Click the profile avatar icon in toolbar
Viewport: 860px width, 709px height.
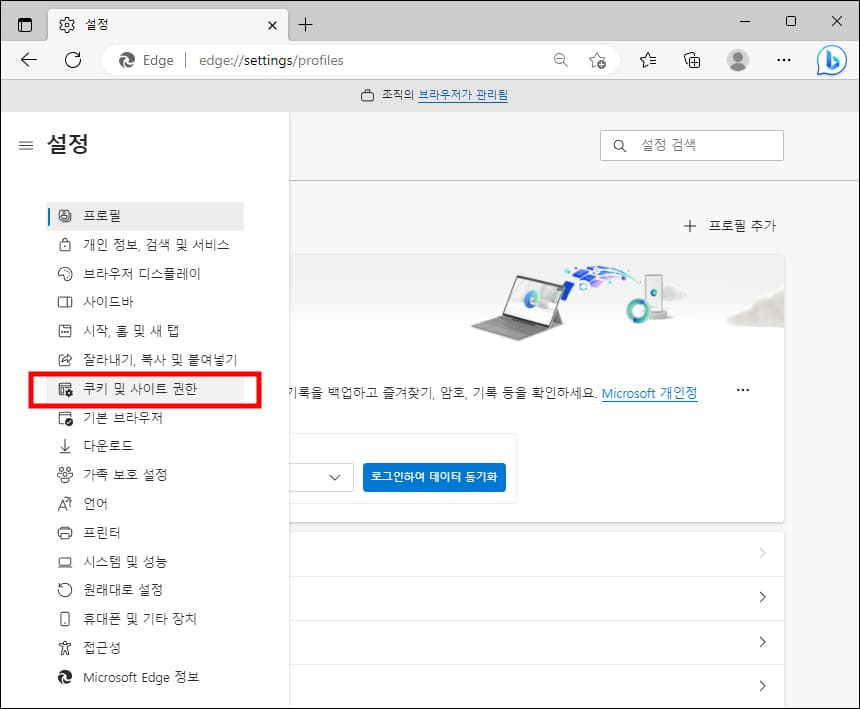pyautogui.click(x=738, y=60)
